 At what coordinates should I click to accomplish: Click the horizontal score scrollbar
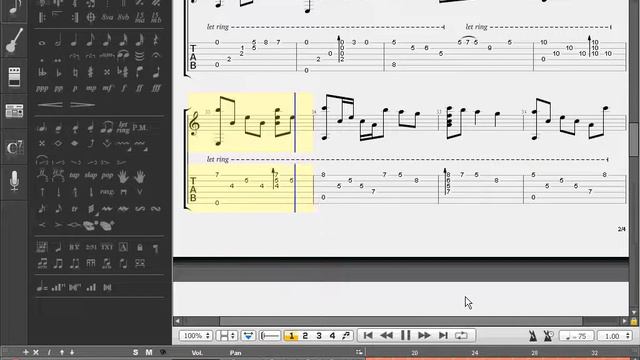click(401, 321)
